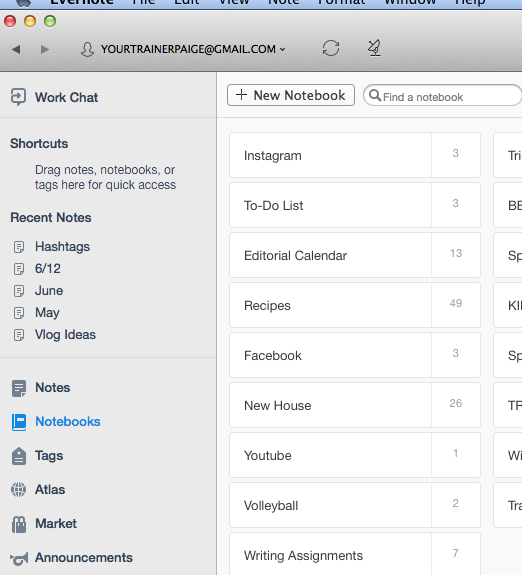The height and width of the screenshot is (575, 522).
Task: Click the Notebooks sidebar icon
Action: click(x=19, y=422)
